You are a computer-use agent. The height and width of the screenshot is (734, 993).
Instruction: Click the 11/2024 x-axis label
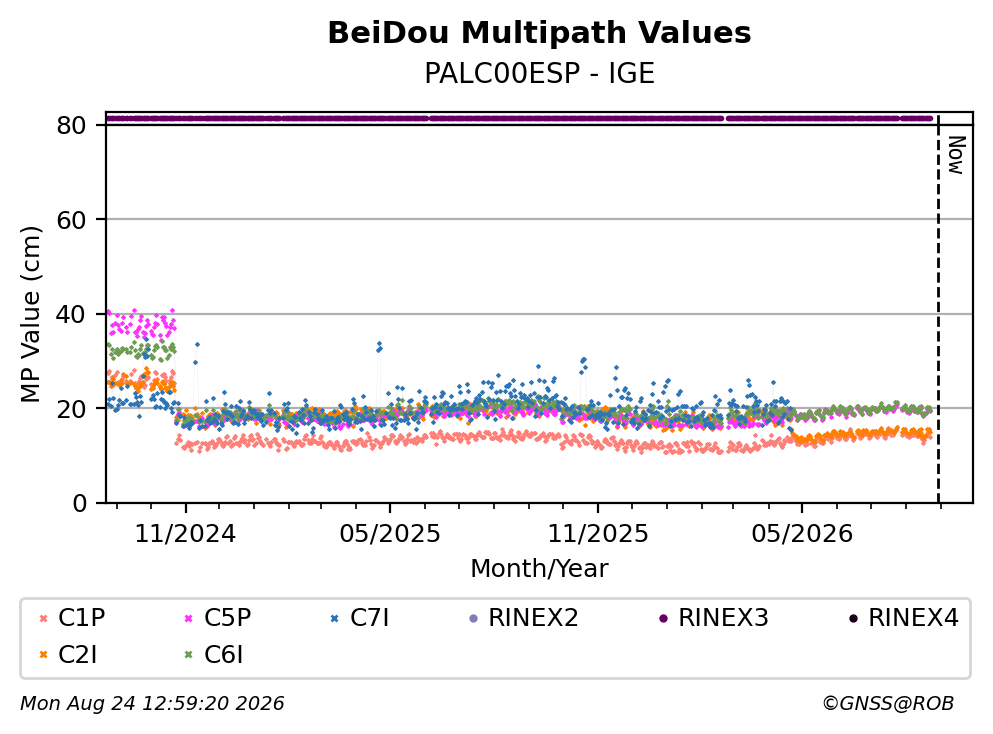click(185, 534)
